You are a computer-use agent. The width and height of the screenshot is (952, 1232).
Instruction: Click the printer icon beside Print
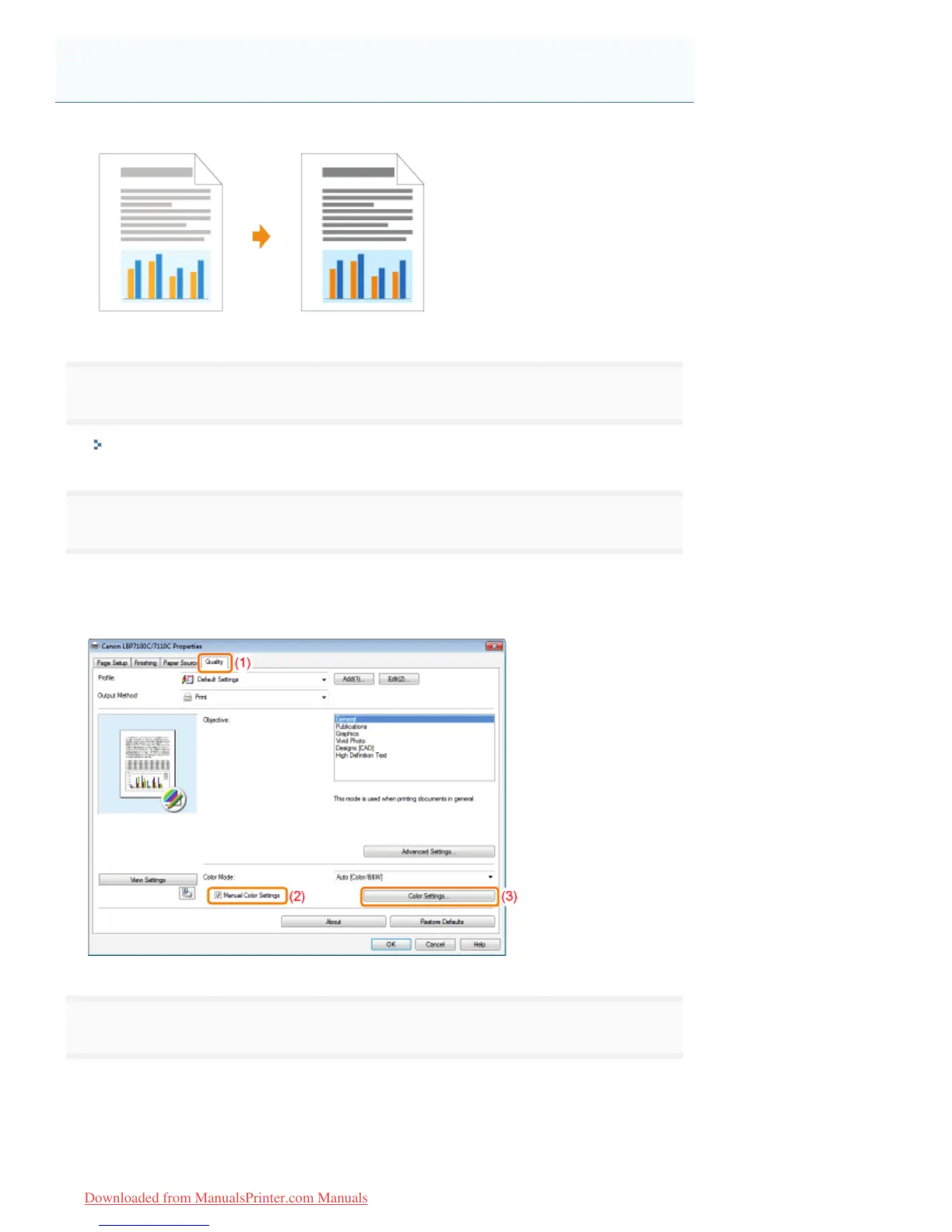click(187, 697)
